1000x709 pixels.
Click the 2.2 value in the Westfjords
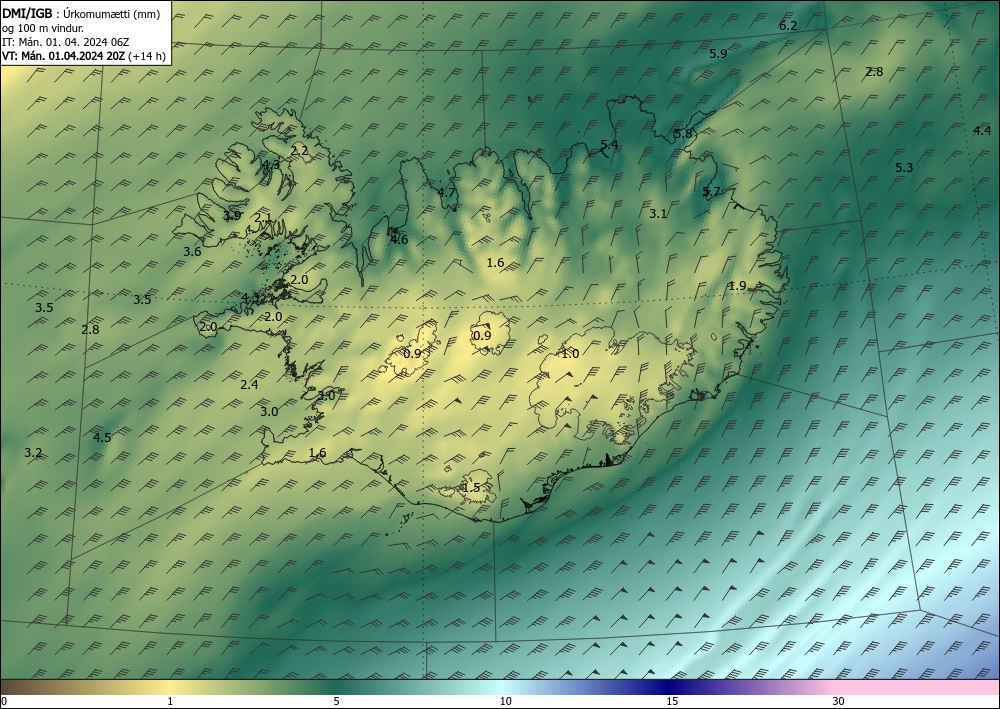(x=300, y=151)
